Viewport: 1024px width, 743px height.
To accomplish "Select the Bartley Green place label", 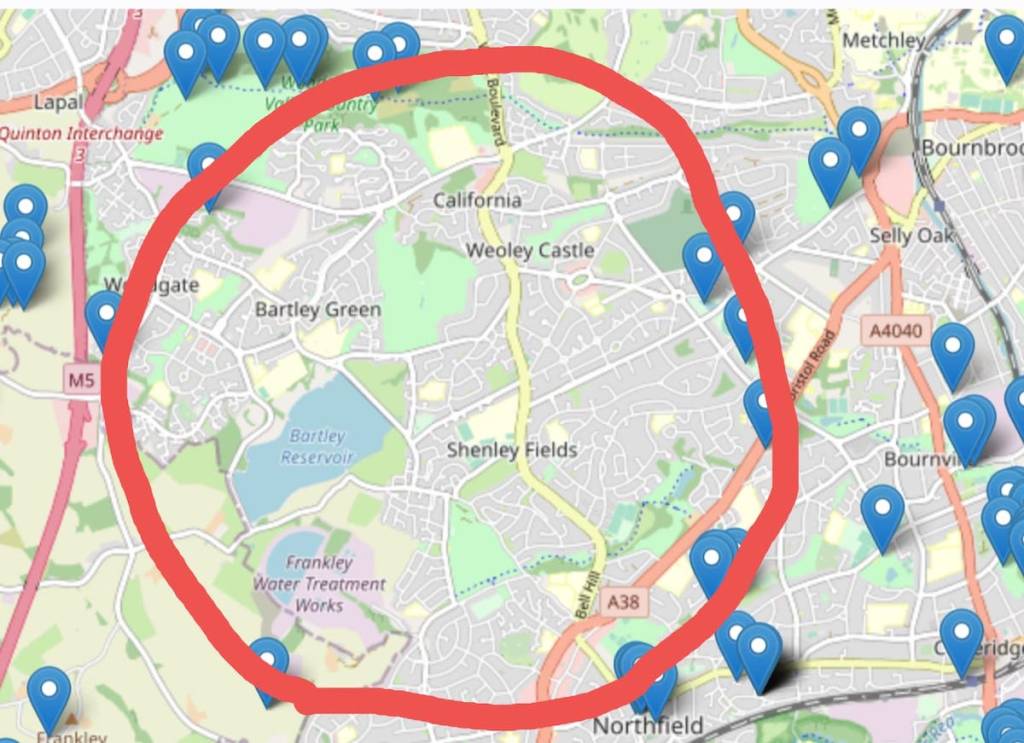I will (x=318, y=309).
